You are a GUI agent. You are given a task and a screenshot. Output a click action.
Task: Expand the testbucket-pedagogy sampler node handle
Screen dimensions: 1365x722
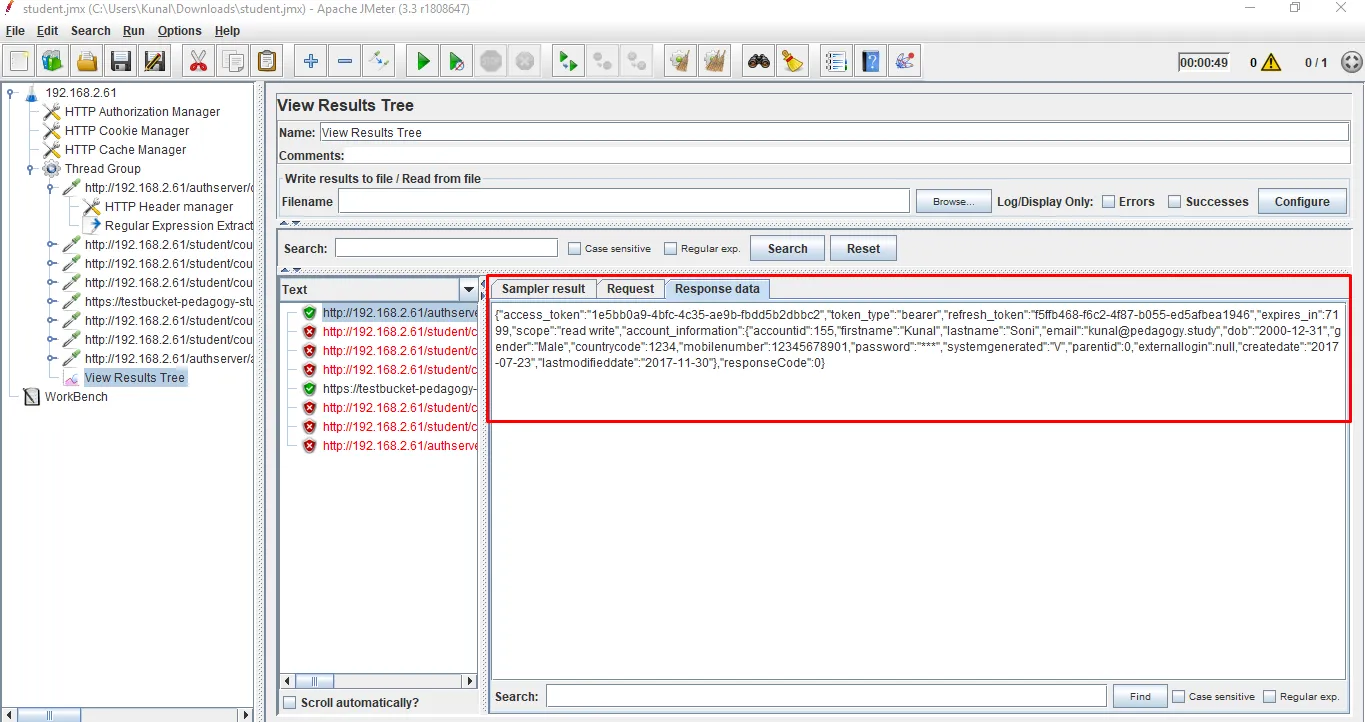pyautogui.click(x=51, y=302)
